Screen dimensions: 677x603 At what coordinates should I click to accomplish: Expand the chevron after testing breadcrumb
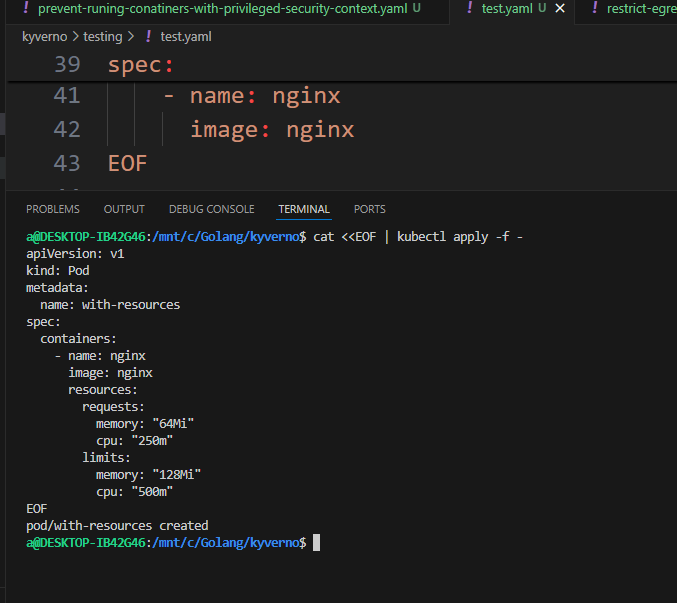pyautogui.click(x=131, y=37)
